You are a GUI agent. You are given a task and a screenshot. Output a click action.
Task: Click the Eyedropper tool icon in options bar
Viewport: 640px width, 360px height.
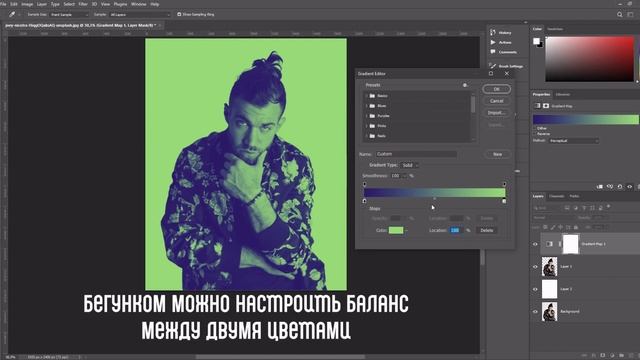pos(12,14)
